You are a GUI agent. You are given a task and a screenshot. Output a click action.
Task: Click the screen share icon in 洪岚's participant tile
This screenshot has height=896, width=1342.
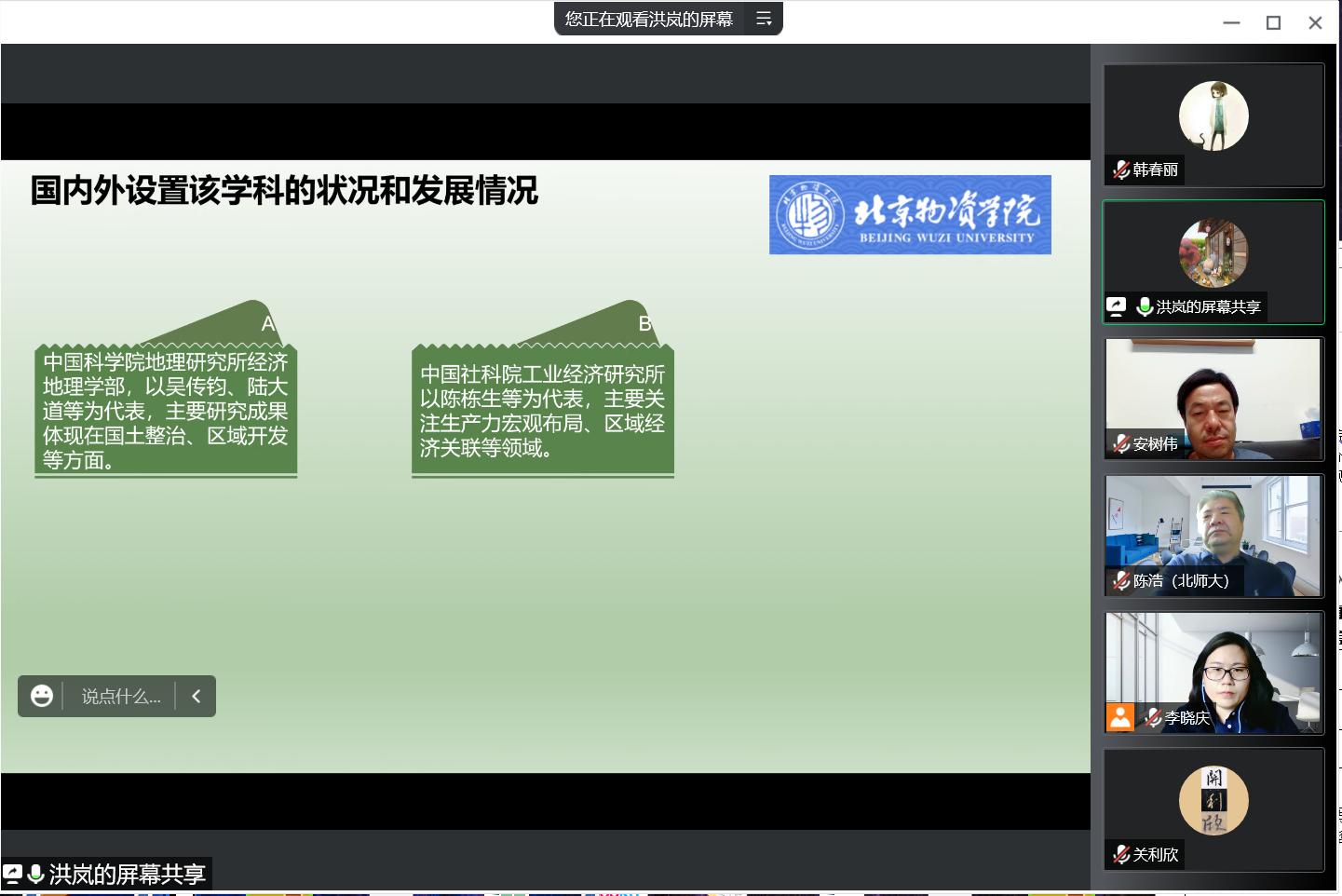(1117, 306)
